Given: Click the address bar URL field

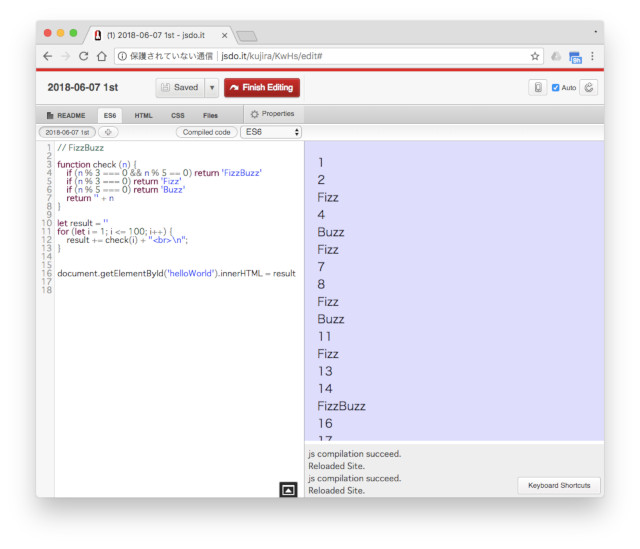Looking at the screenshot, I should [x=320, y=56].
